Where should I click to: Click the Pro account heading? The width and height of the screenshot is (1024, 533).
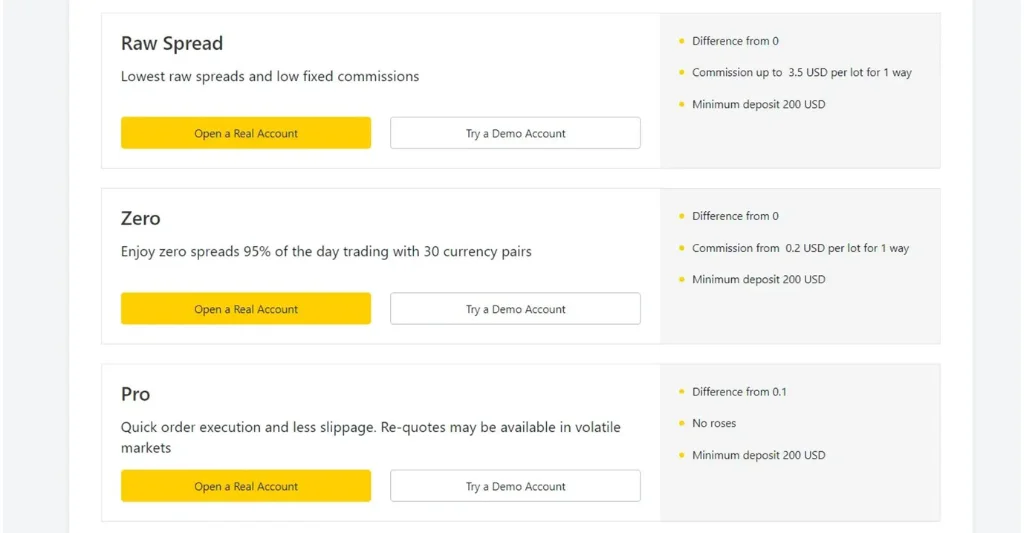point(136,394)
